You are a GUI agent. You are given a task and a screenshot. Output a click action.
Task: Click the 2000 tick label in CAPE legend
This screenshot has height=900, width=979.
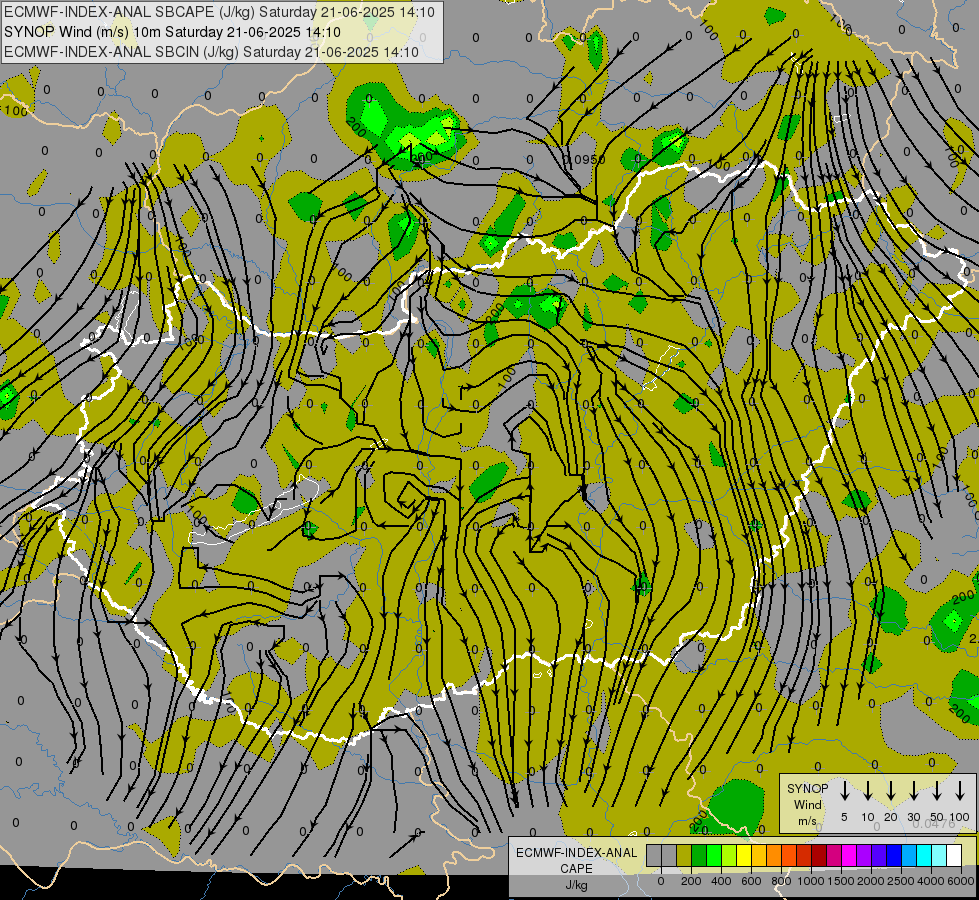click(871, 881)
